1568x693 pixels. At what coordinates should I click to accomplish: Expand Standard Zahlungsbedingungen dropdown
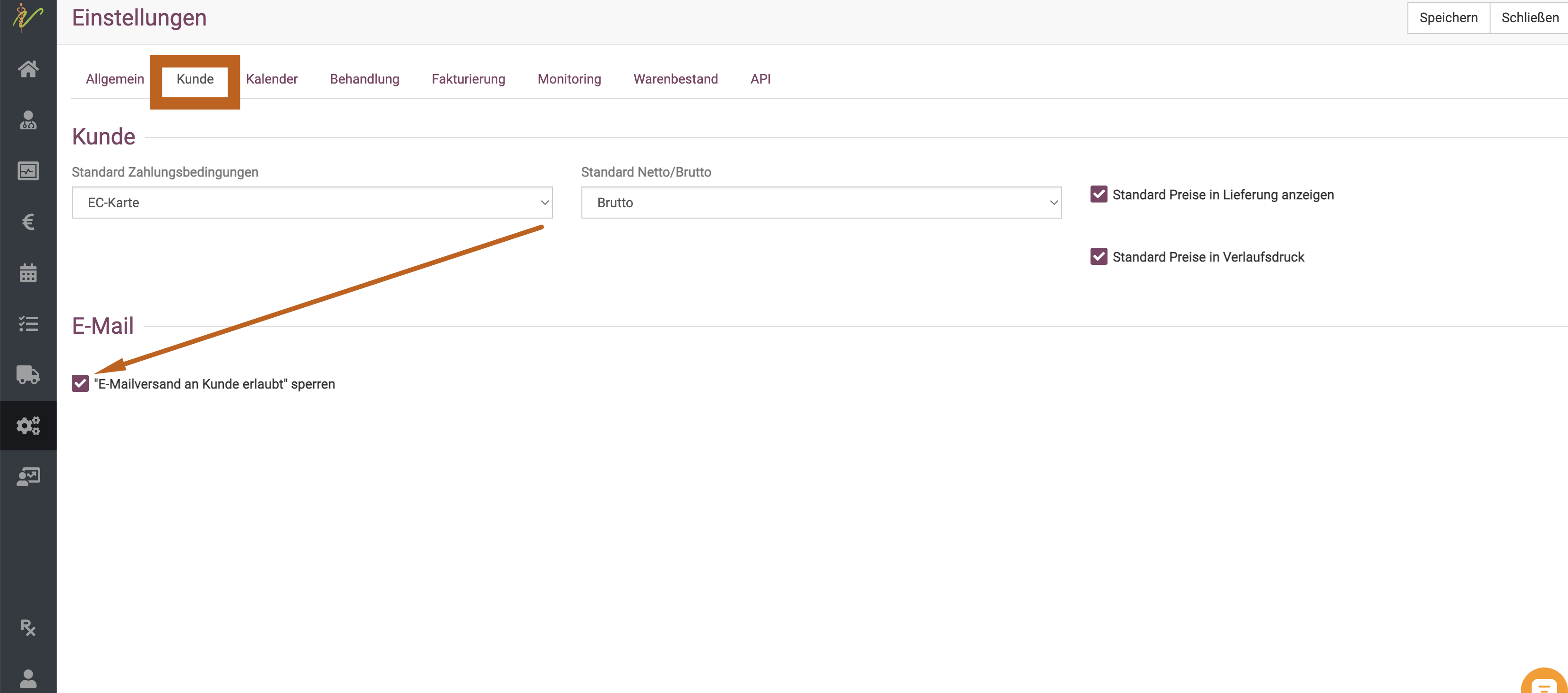(x=312, y=203)
